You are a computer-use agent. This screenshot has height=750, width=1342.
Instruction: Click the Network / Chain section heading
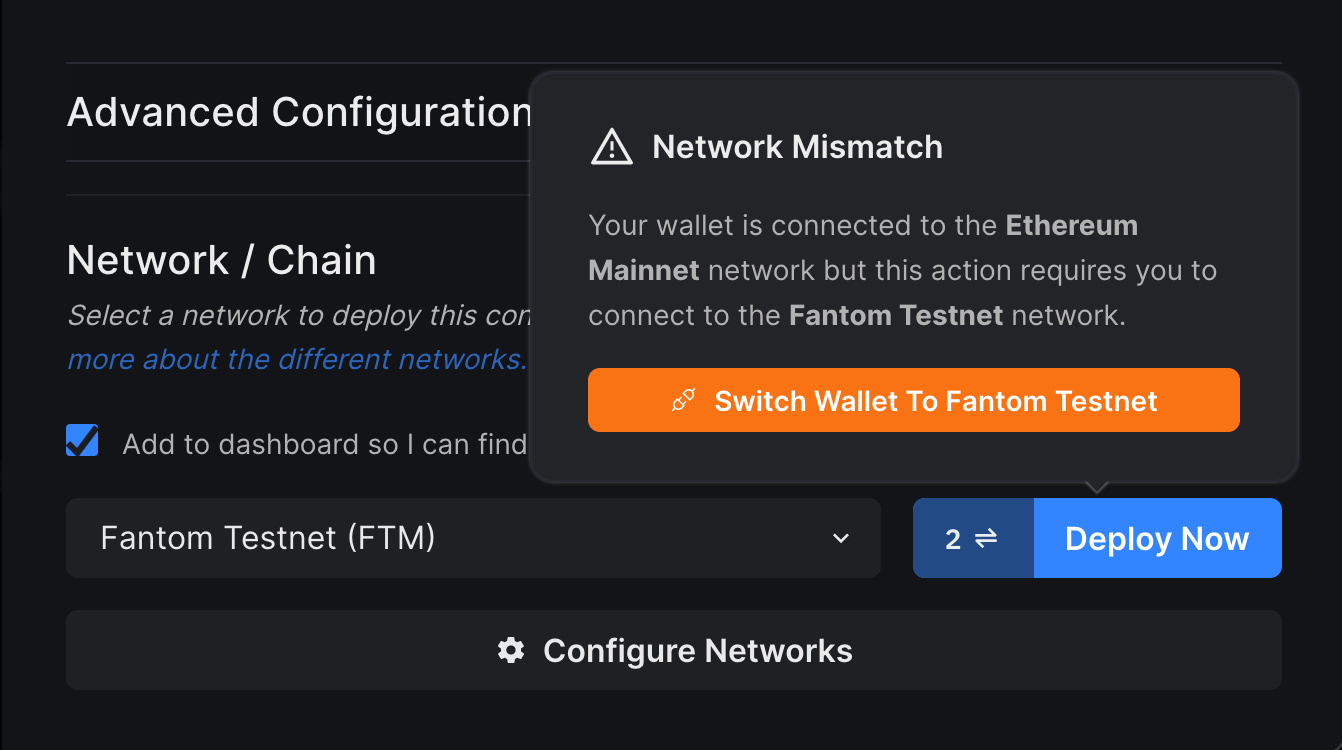point(221,260)
